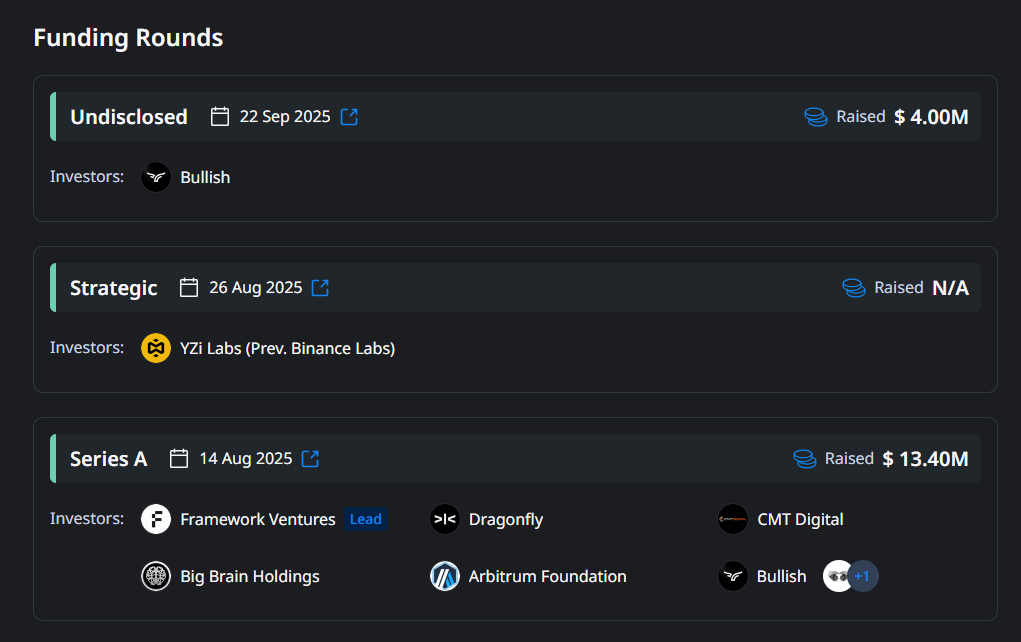This screenshot has height=642, width=1021.
Task: Click the $ 13.40M raised amount
Action: click(925, 459)
